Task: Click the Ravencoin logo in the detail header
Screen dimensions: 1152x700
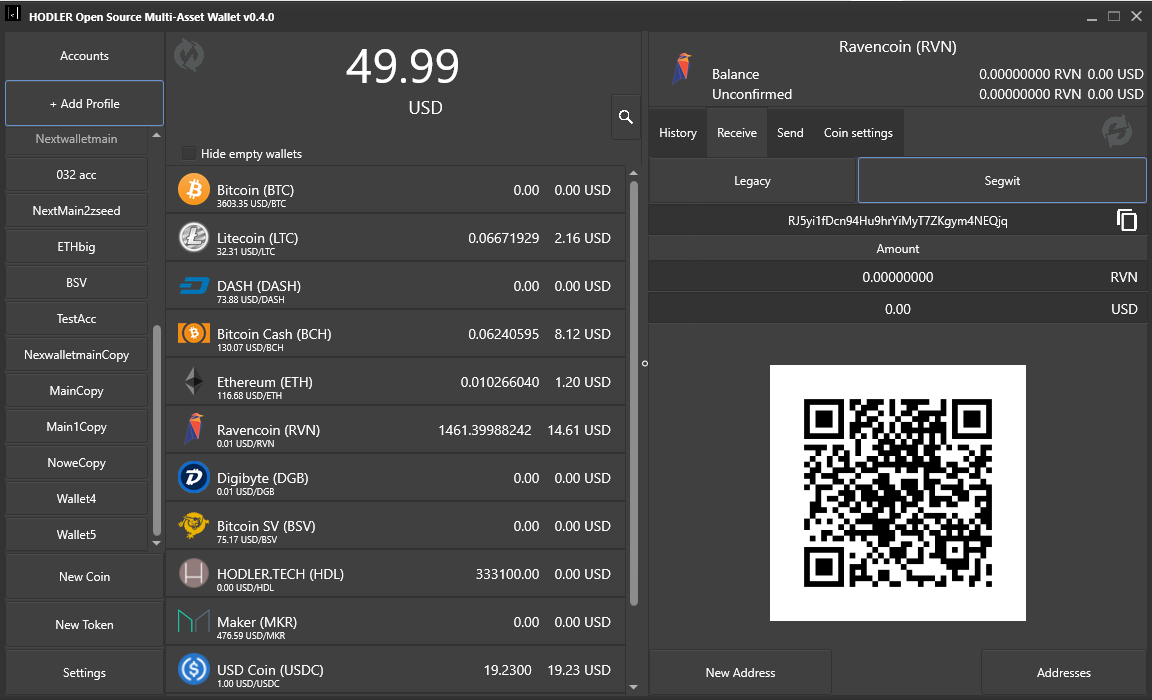Action: point(683,69)
